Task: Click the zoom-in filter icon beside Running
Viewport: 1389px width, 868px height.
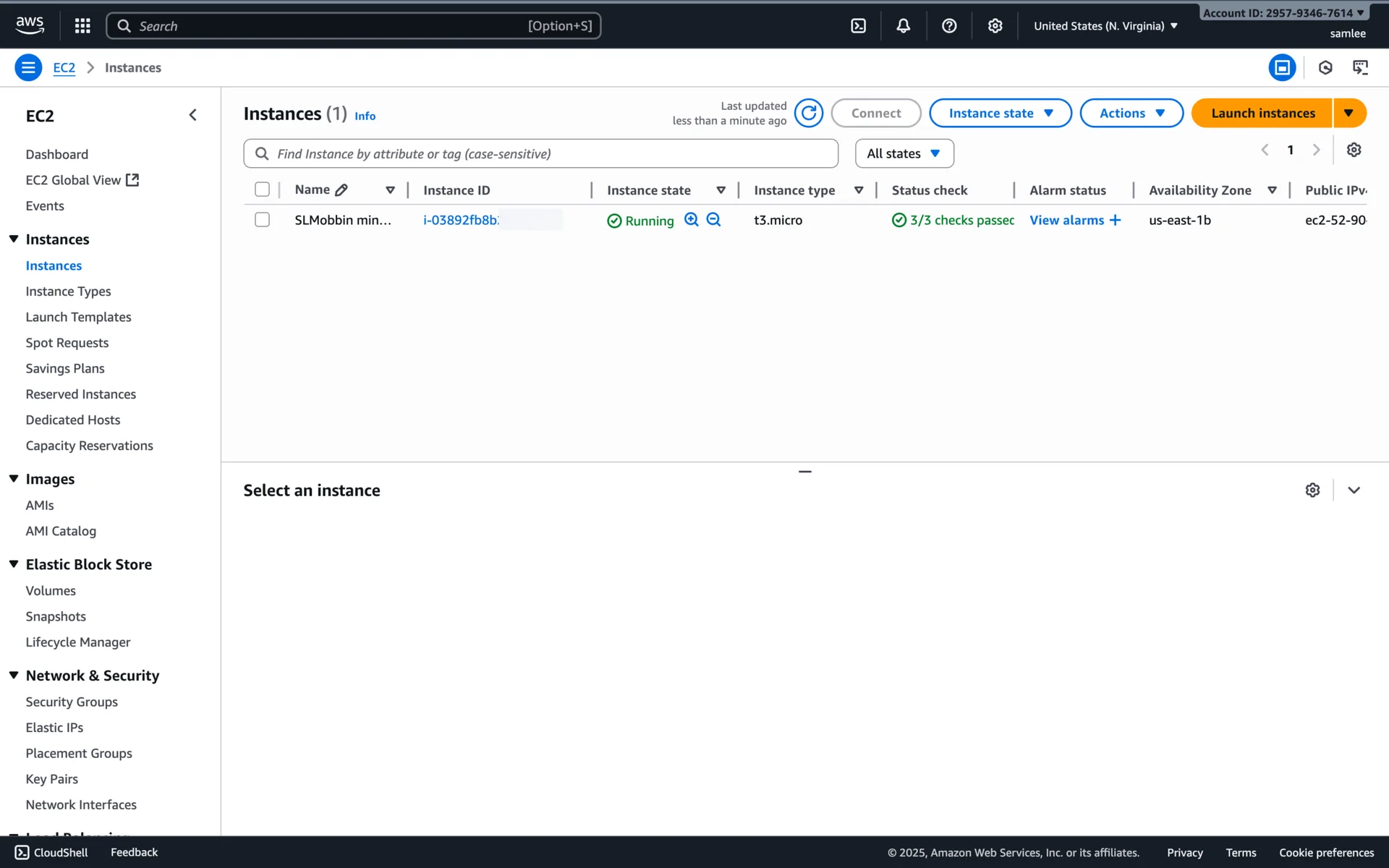Action: click(x=691, y=220)
